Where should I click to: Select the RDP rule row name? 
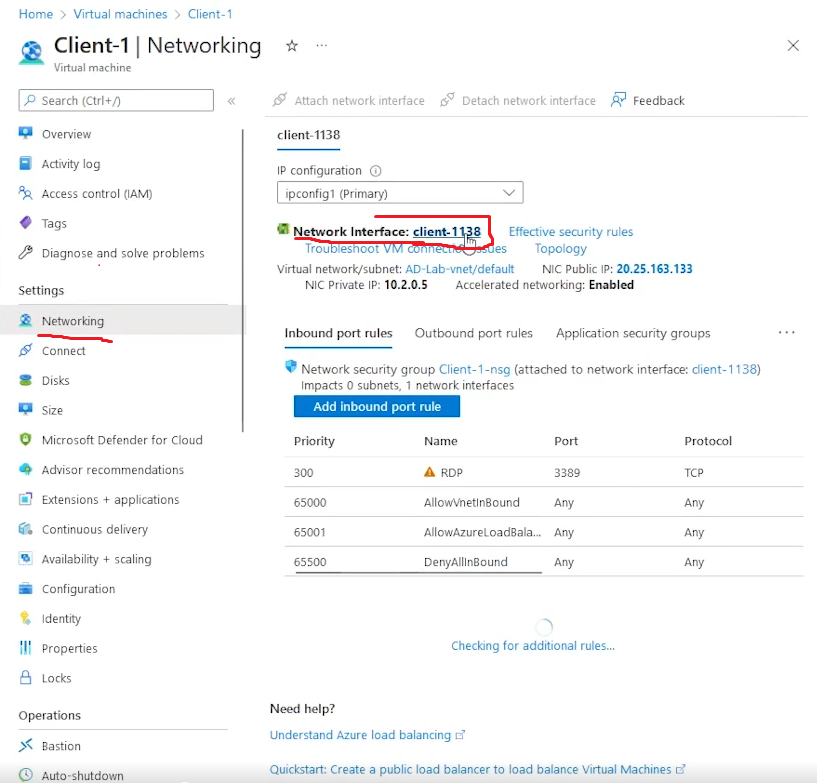(x=451, y=473)
